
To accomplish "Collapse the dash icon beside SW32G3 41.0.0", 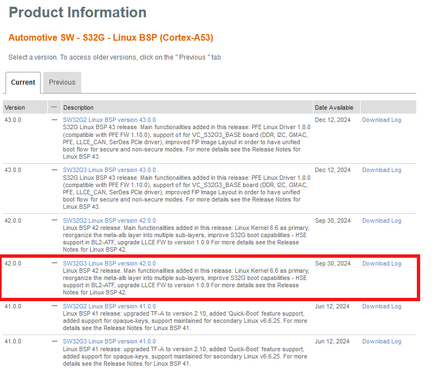I will tap(54, 341).
